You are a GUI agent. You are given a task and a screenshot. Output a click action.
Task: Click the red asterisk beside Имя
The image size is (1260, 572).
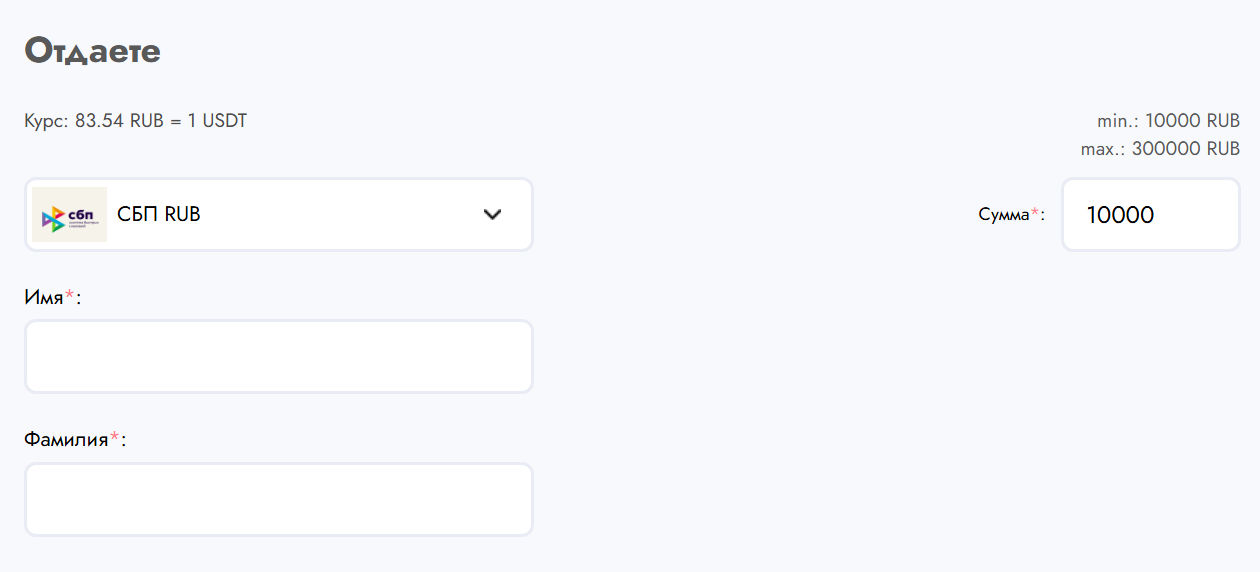pyautogui.click(x=70, y=296)
